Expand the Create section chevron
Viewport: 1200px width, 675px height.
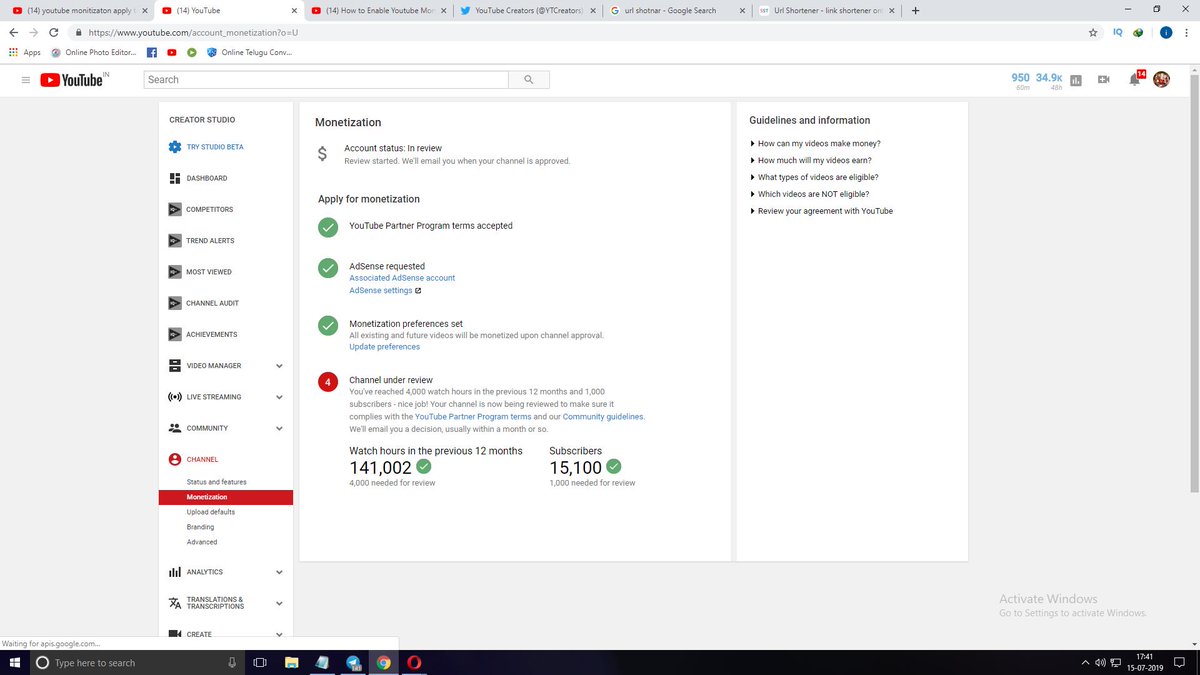pos(279,634)
